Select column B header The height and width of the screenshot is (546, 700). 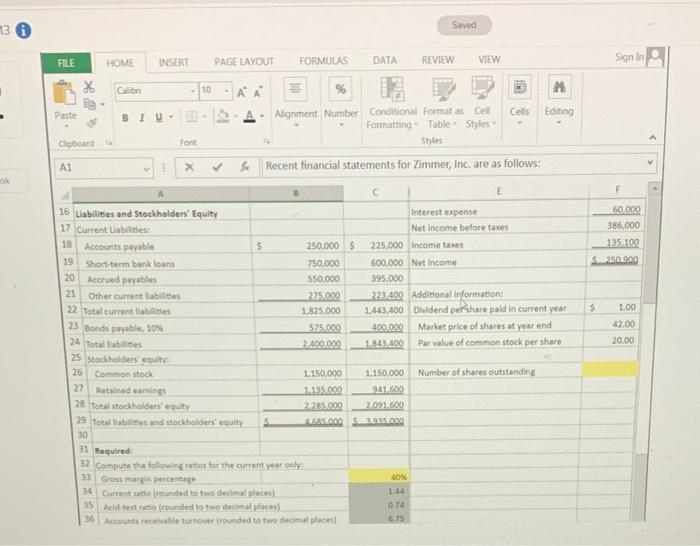point(296,193)
